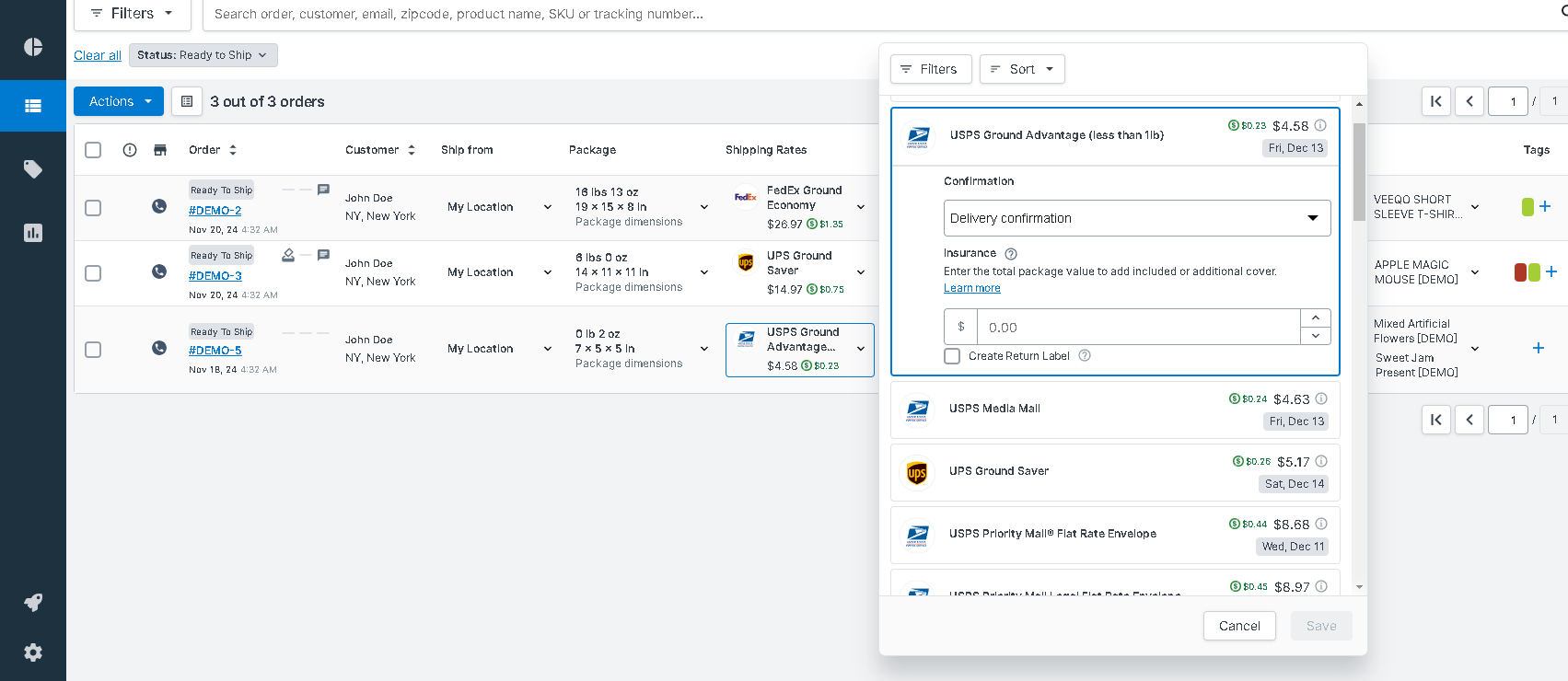This screenshot has height=681, width=1568.
Task: Open the Delivery confirmation dropdown
Action: coord(1137,218)
